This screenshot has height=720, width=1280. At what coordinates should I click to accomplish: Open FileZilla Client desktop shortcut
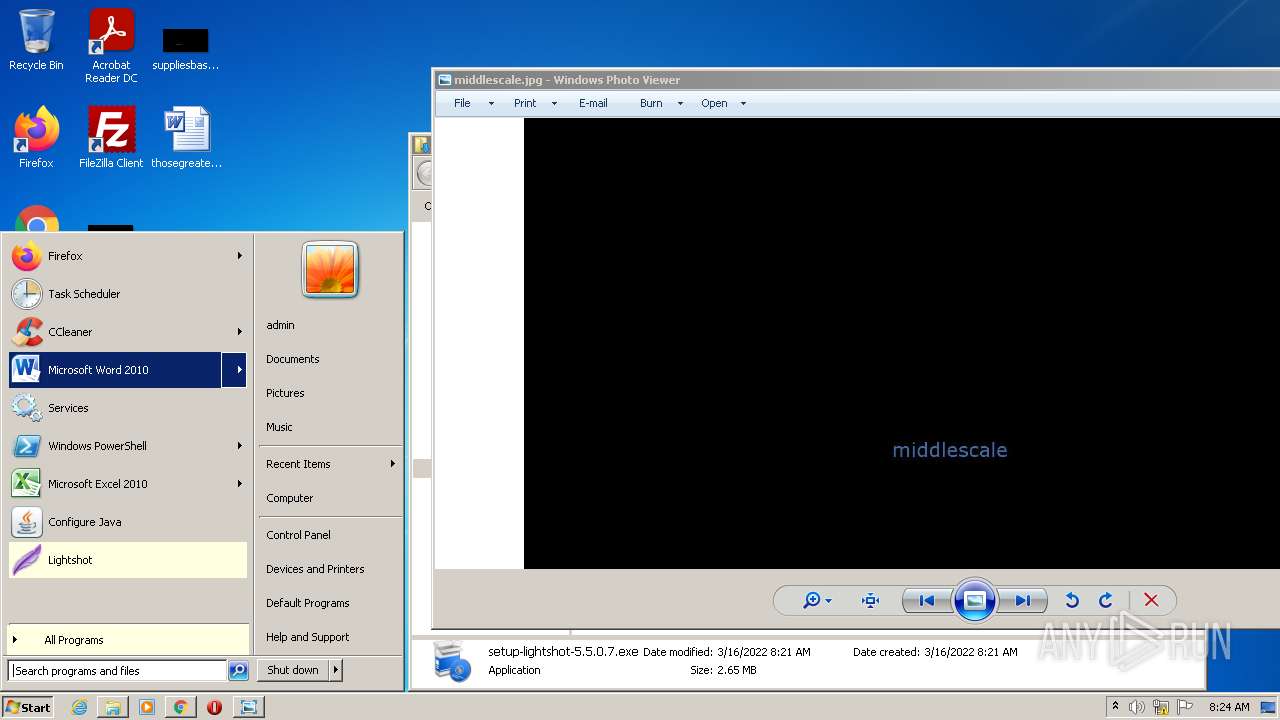[x=111, y=138]
